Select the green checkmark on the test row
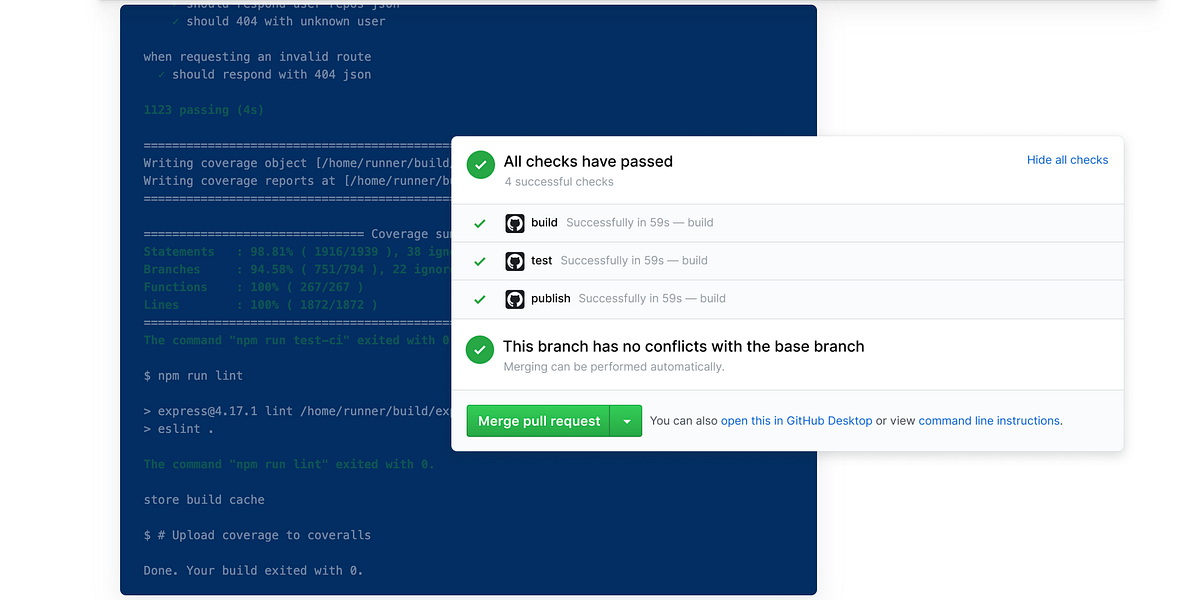1200x600 pixels. (480, 261)
